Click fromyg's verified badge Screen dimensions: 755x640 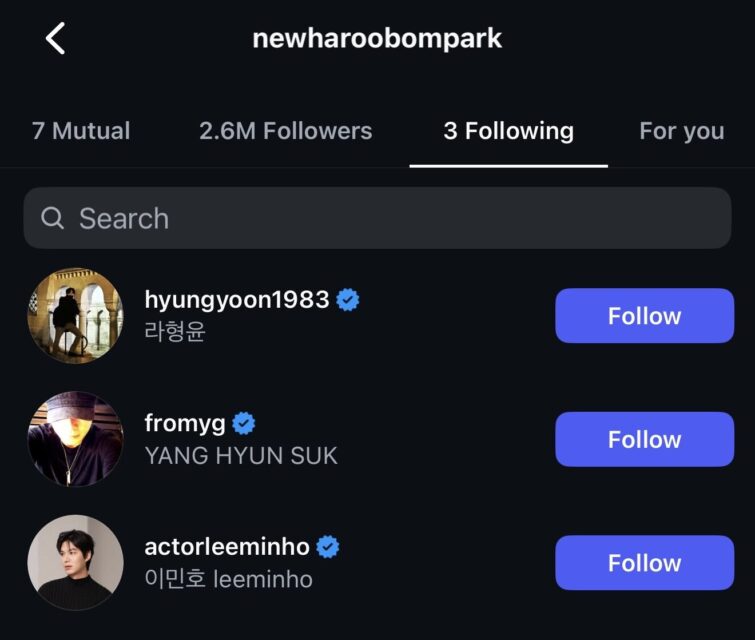tap(244, 423)
